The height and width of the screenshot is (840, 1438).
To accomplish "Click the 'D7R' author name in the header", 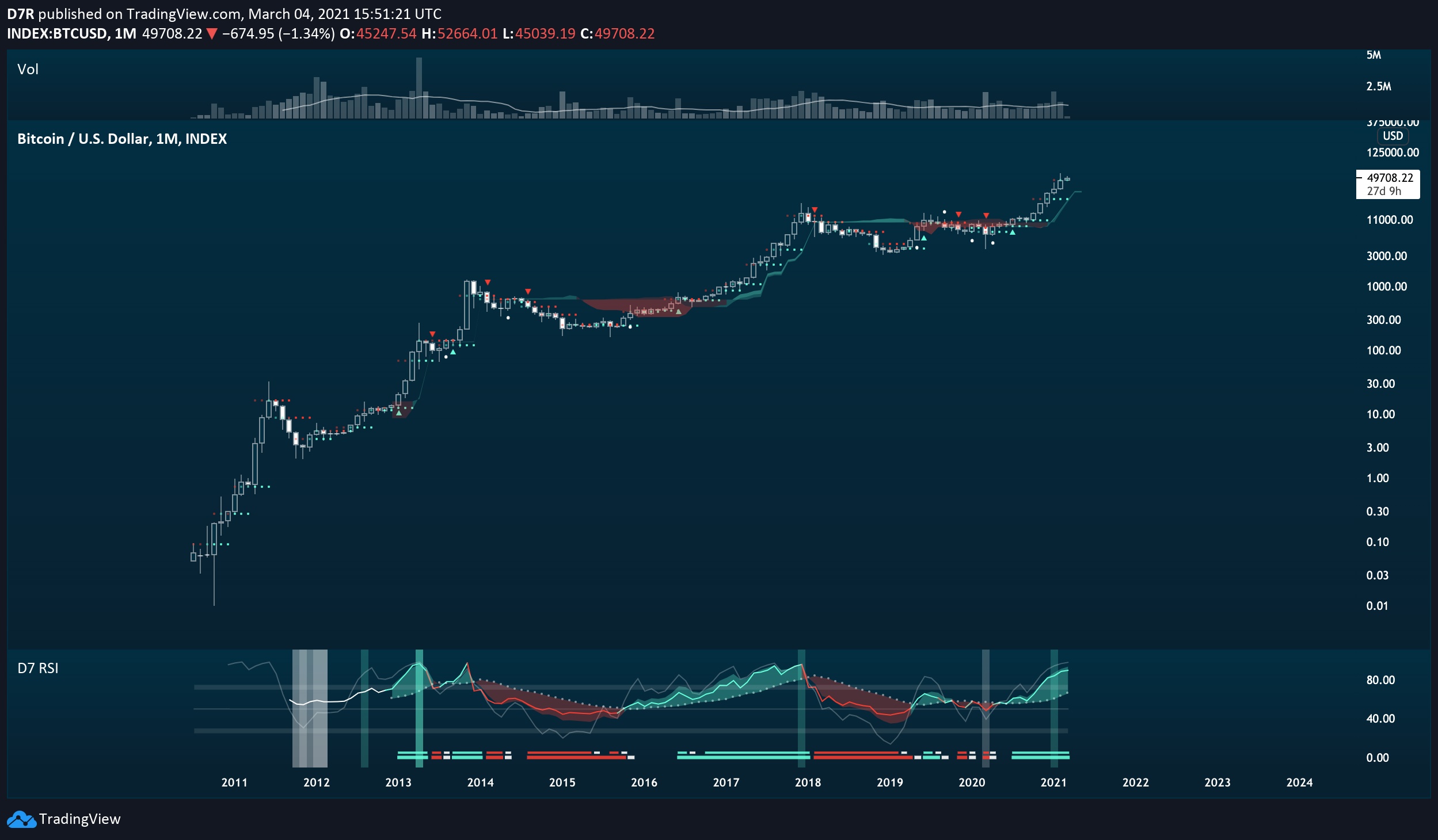I will point(20,14).
